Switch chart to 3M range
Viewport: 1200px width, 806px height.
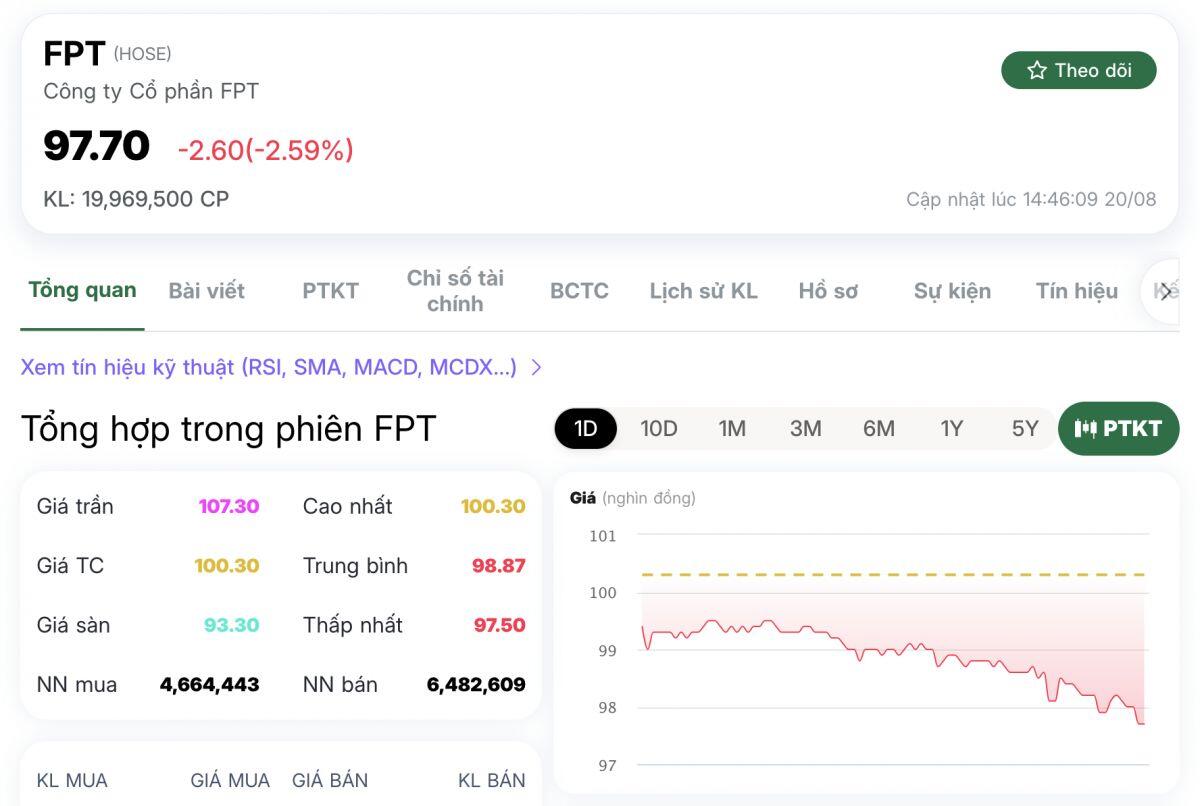(805, 428)
